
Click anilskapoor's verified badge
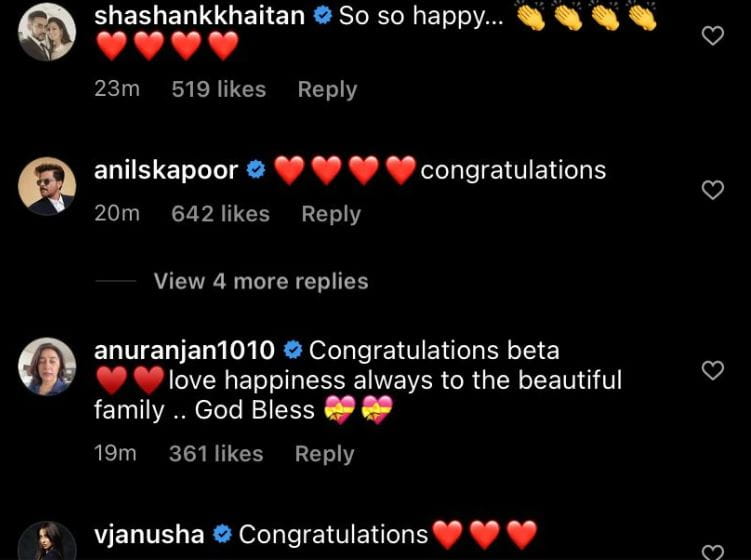point(256,170)
